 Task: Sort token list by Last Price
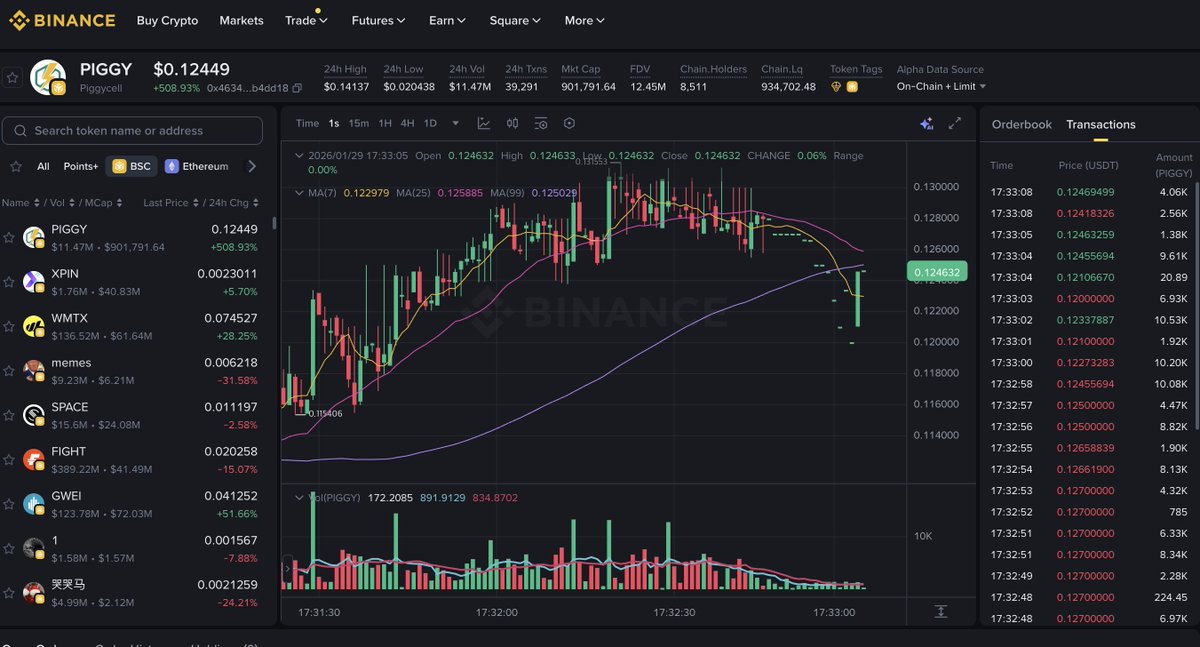[170, 202]
